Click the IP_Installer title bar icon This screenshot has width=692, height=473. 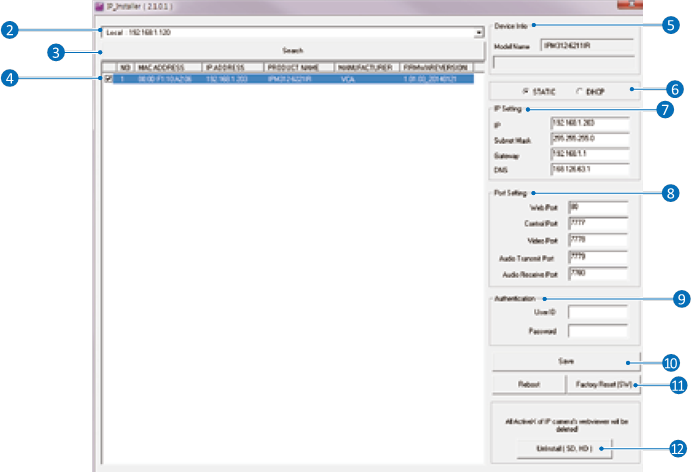(x=99, y=6)
